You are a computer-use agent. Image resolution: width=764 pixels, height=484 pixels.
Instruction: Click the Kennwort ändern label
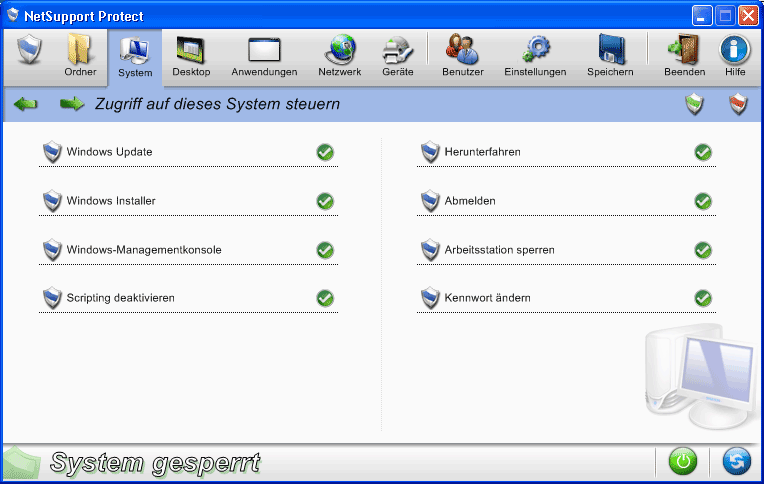(x=487, y=298)
